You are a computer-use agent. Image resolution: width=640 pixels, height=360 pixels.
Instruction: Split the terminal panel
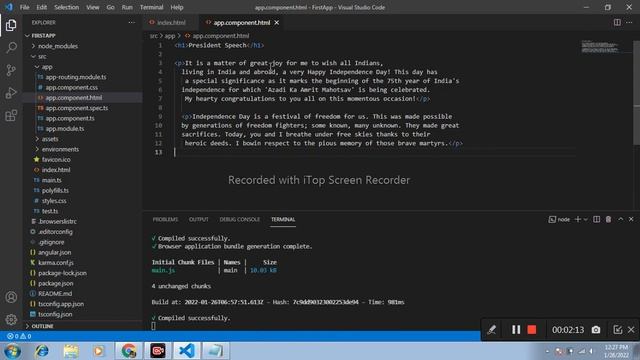[596, 219]
